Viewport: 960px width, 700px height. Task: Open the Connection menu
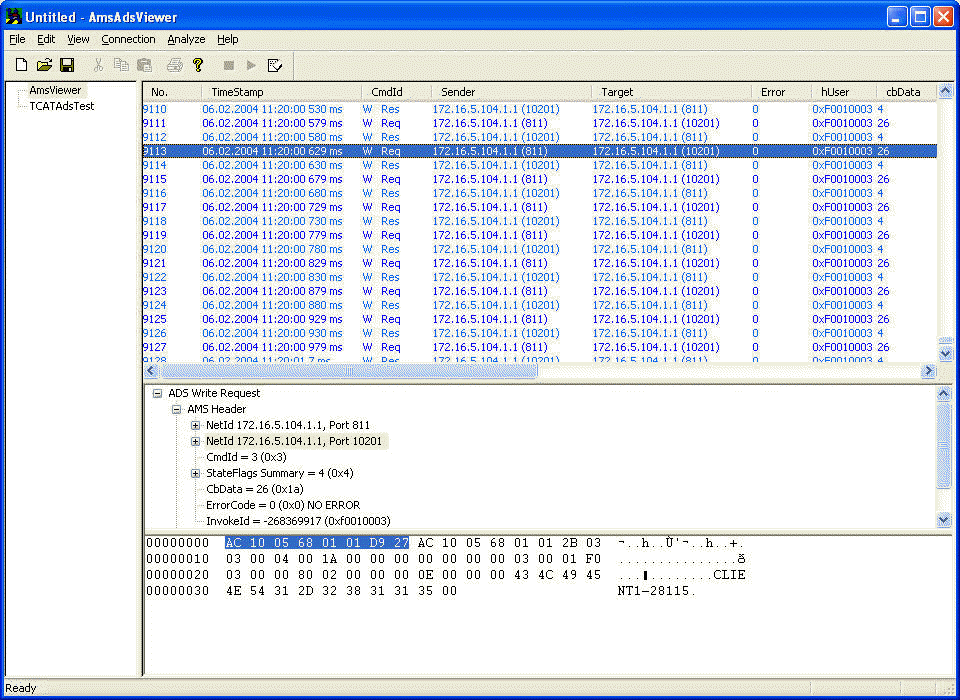click(128, 39)
